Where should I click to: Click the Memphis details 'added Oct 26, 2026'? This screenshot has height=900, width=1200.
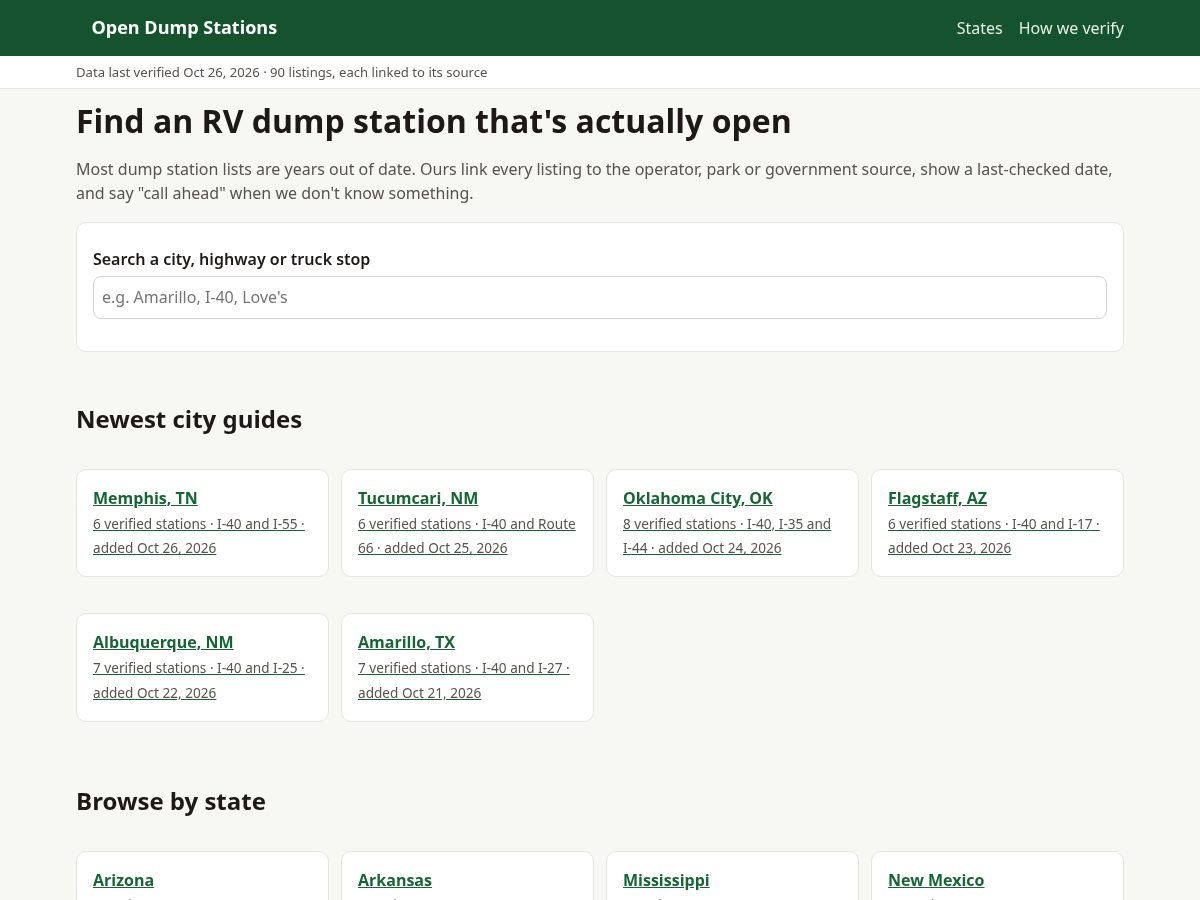(x=154, y=548)
